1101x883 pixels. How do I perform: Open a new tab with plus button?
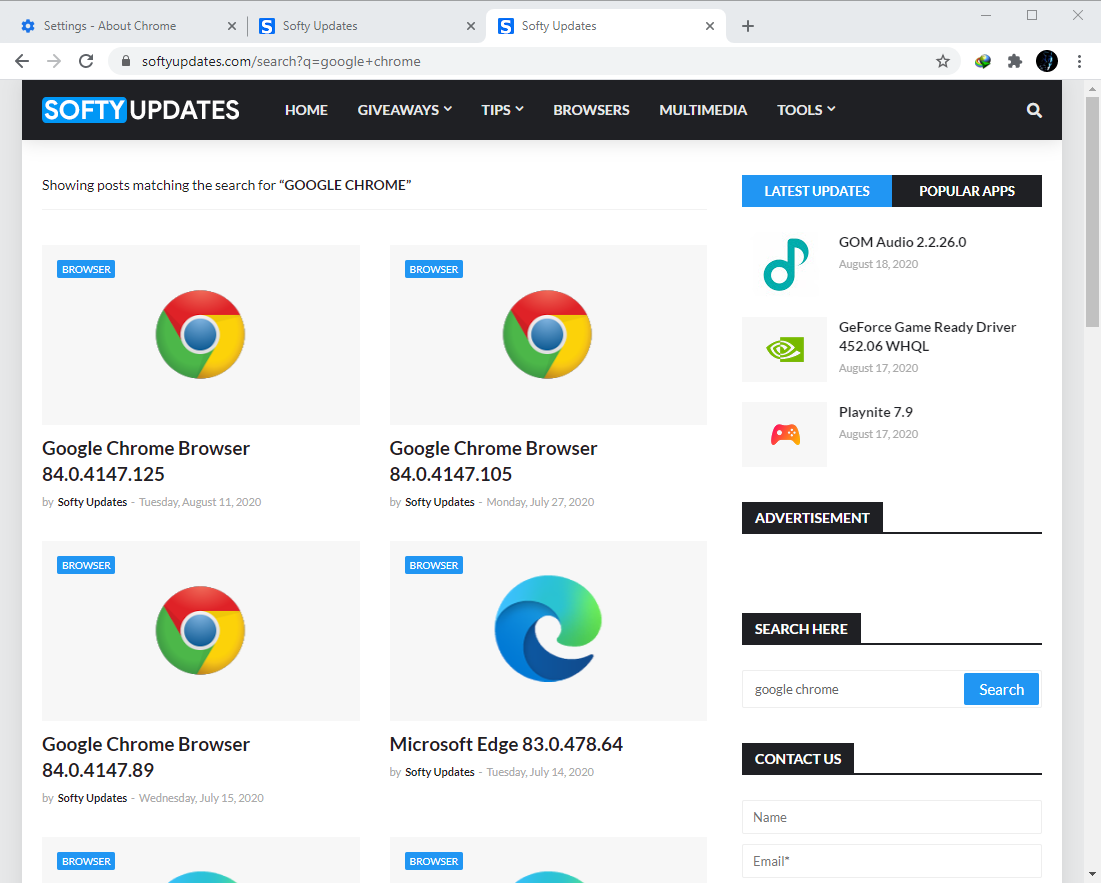click(748, 26)
